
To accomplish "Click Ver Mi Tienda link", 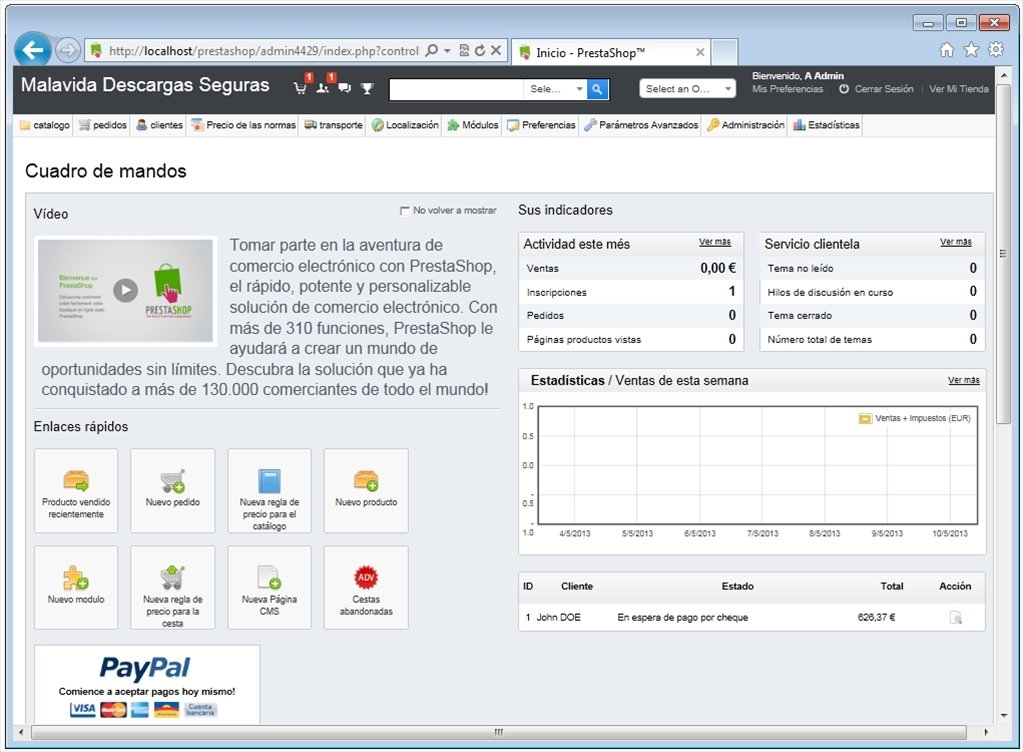I will (x=959, y=89).
